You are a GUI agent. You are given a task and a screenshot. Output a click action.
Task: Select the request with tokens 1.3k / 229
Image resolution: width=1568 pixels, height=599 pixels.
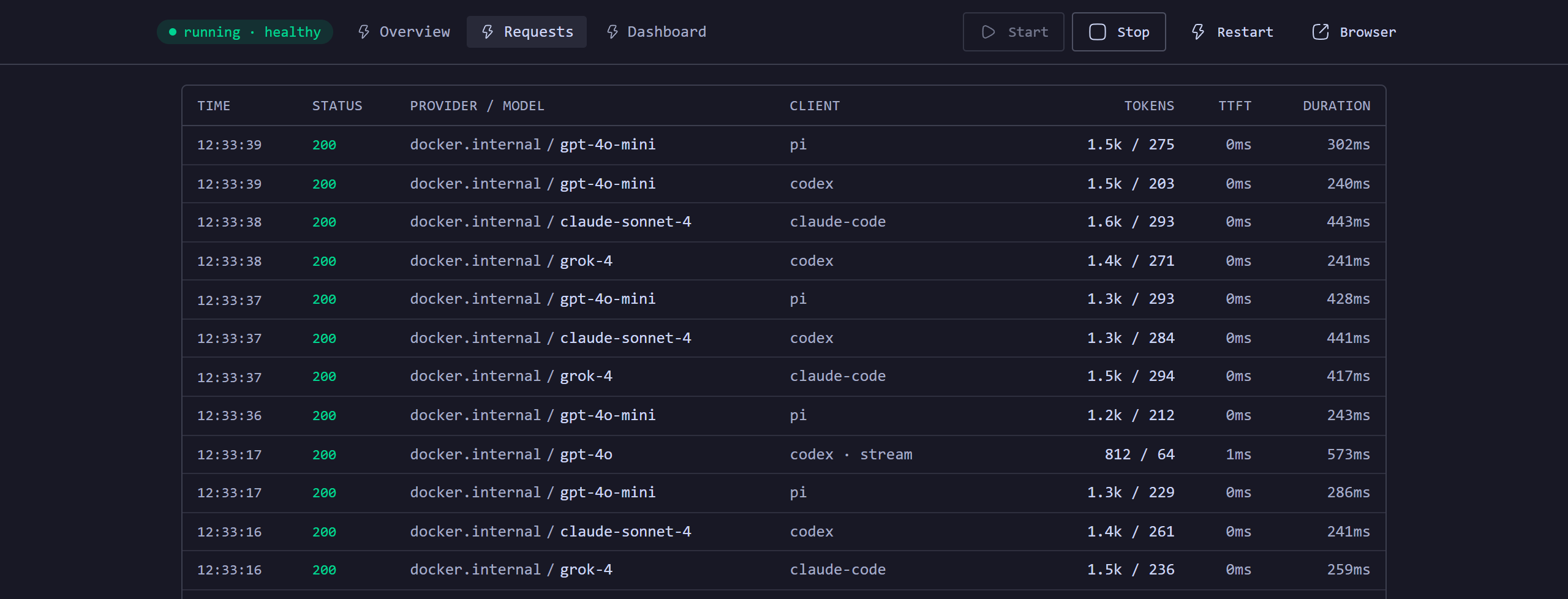(784, 493)
